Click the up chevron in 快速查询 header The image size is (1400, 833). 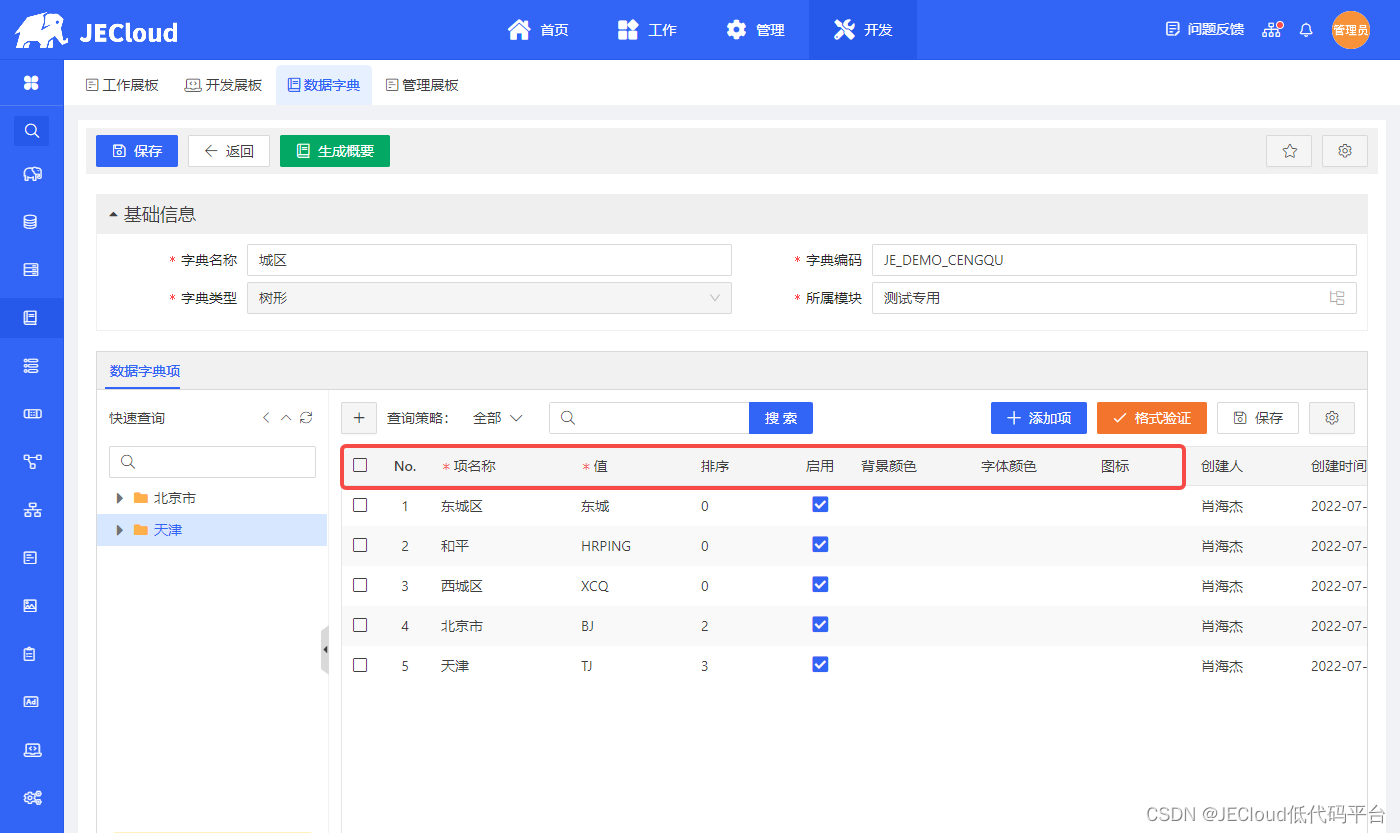(286, 418)
